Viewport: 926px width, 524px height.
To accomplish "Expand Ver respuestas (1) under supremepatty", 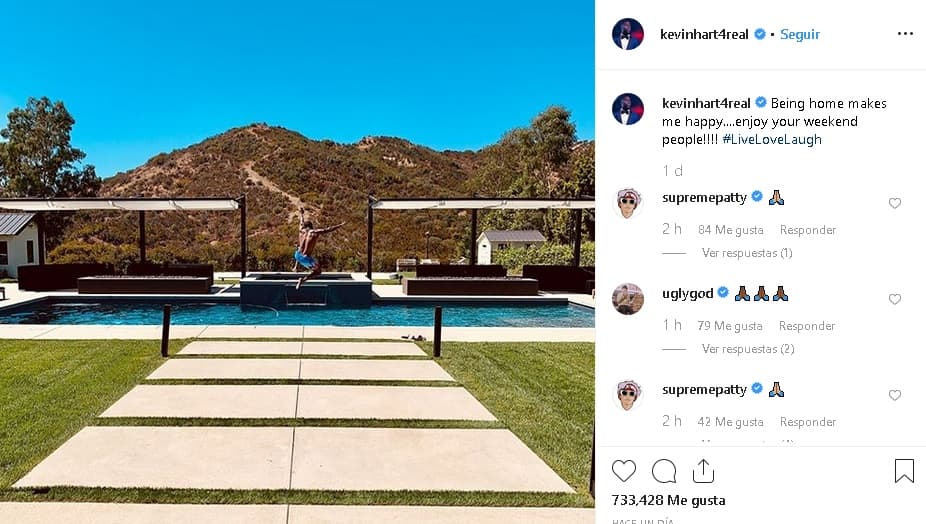I will coord(746,253).
